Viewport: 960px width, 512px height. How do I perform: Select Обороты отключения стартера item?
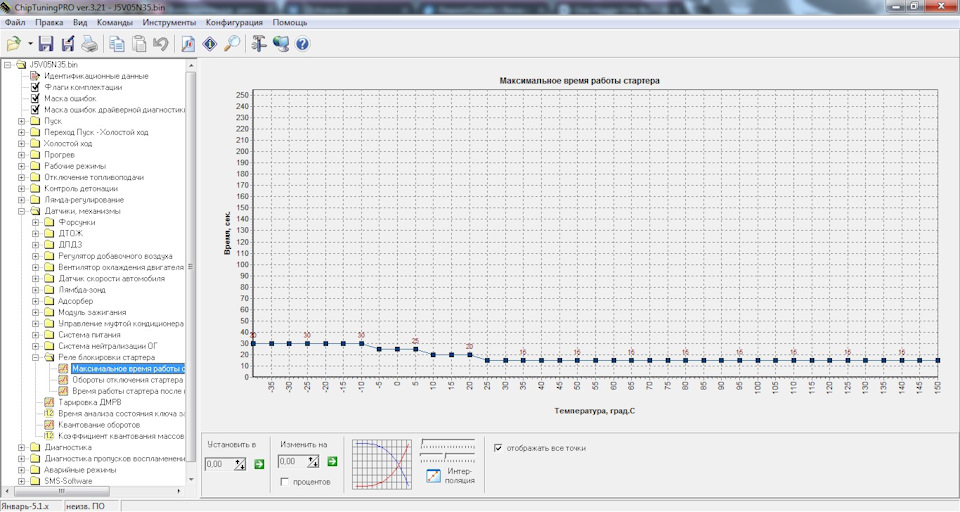(x=127, y=380)
